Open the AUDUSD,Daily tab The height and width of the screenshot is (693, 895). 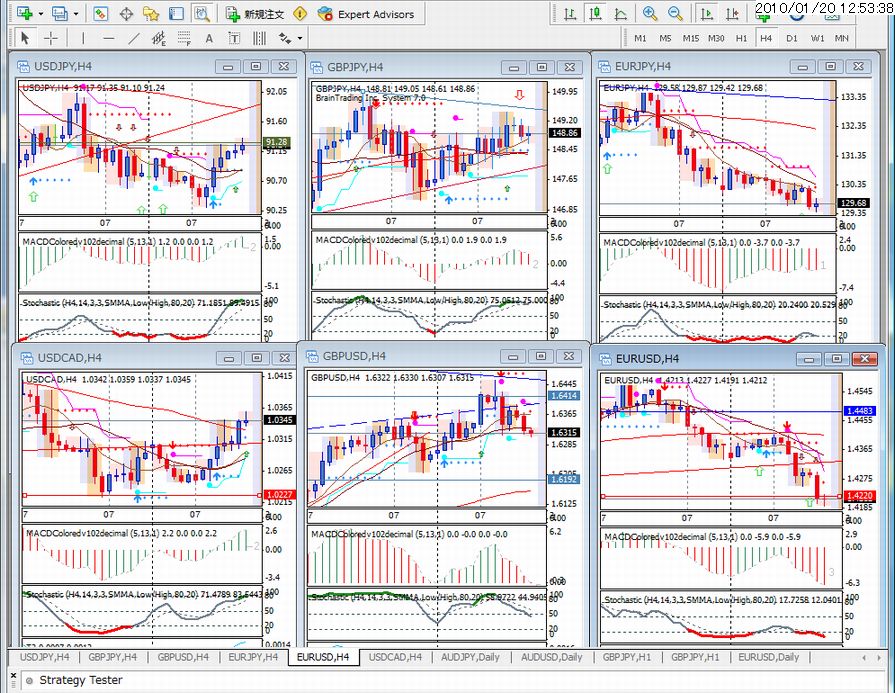(551, 657)
